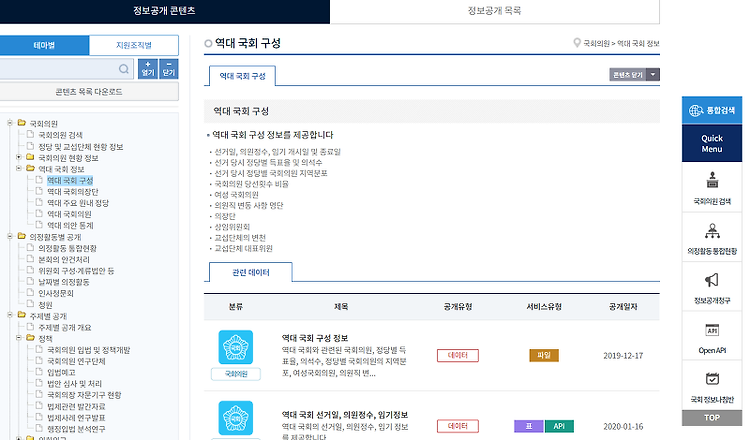Viewport: 750px width, 440px height.
Task: Click the emblem thumbnail for 역대 국회 선거일 row
Action: 236,418
